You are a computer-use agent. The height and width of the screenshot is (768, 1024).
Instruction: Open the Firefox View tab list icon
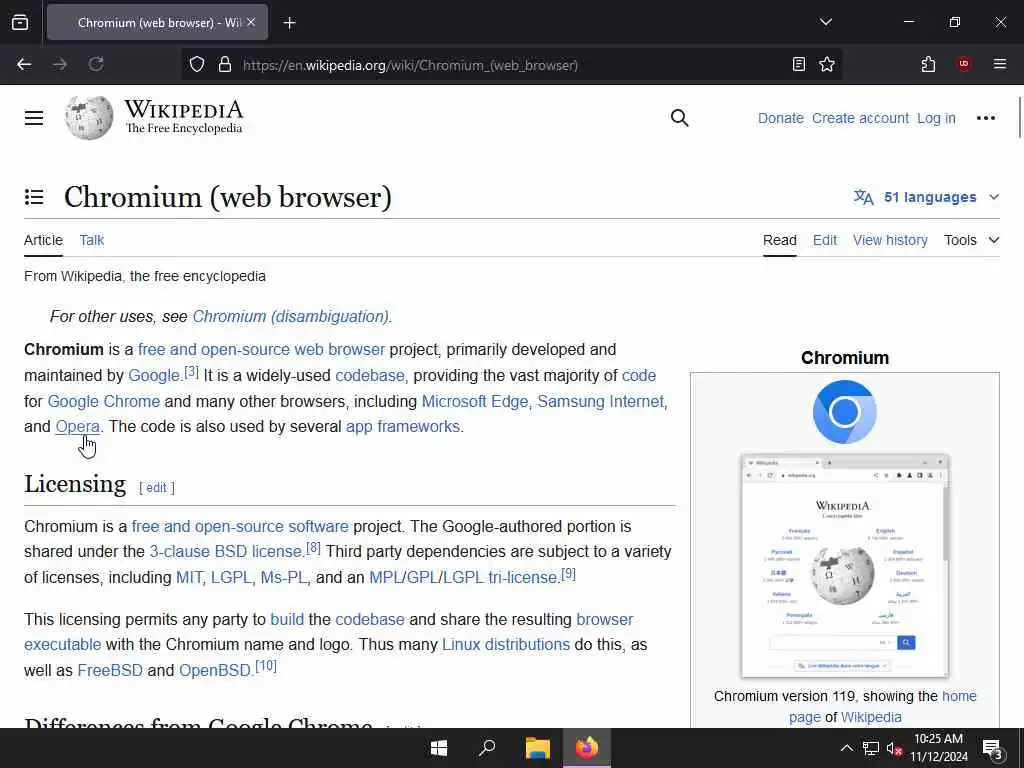pyautogui.click(x=20, y=22)
